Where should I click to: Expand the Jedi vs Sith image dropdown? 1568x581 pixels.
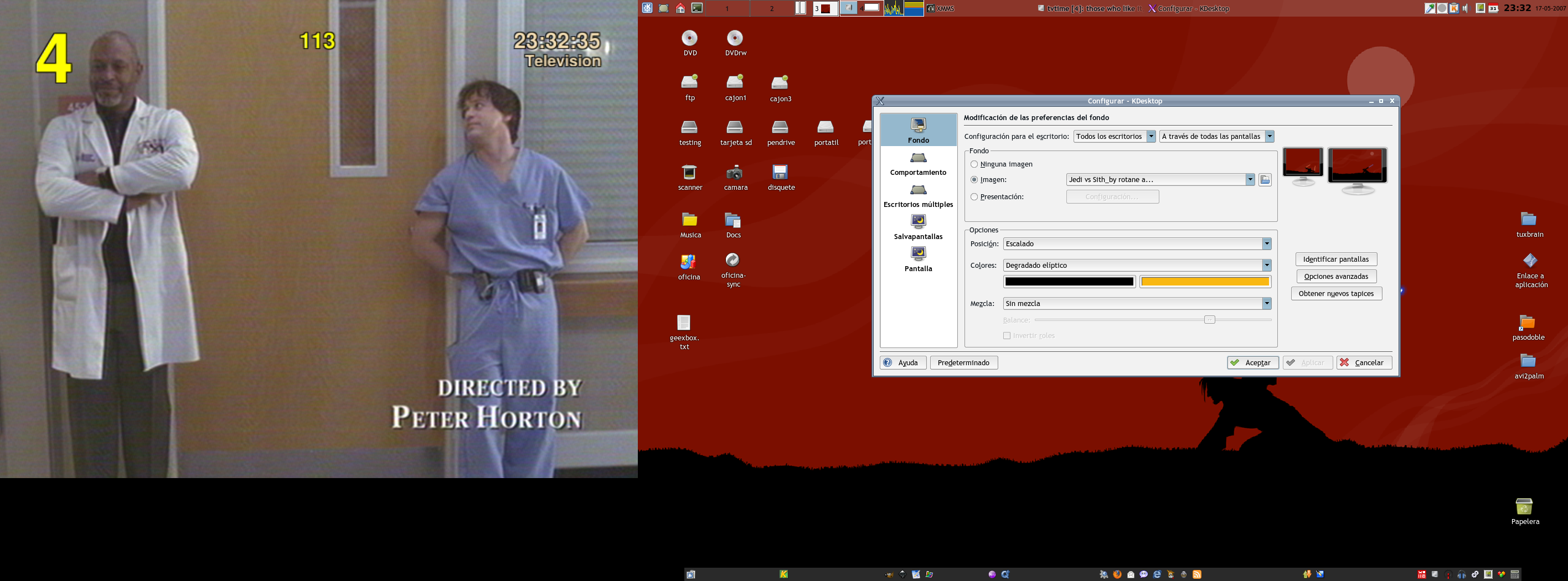coord(1160,179)
